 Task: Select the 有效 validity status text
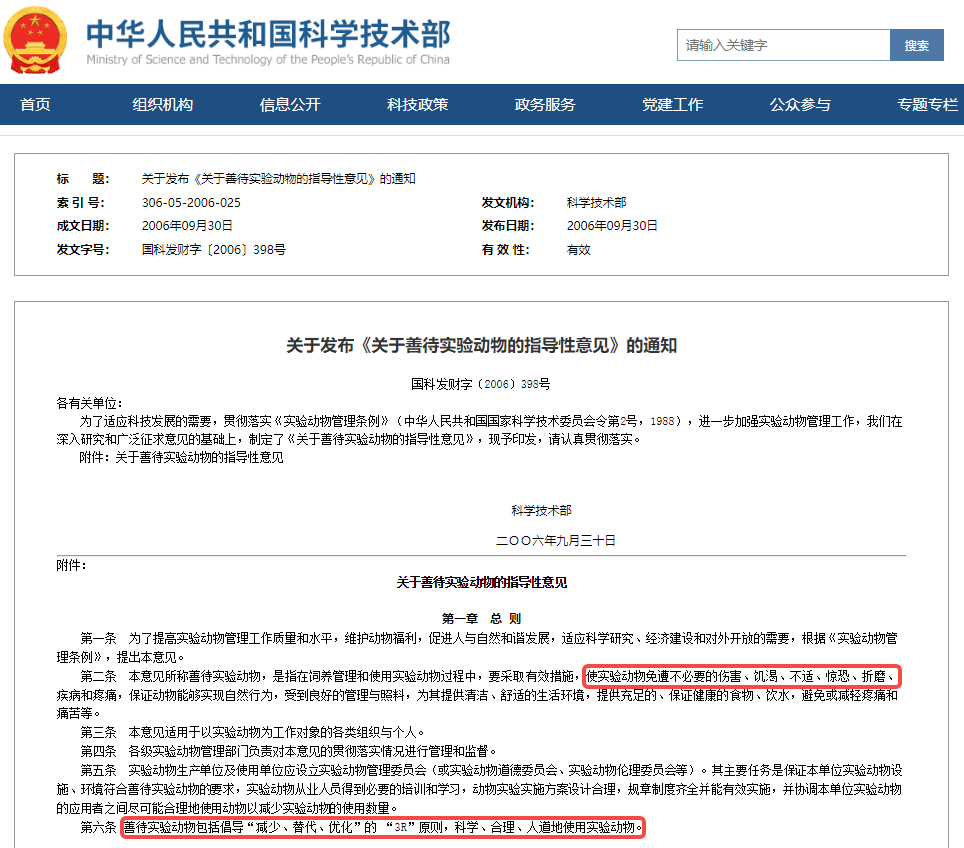click(x=580, y=250)
